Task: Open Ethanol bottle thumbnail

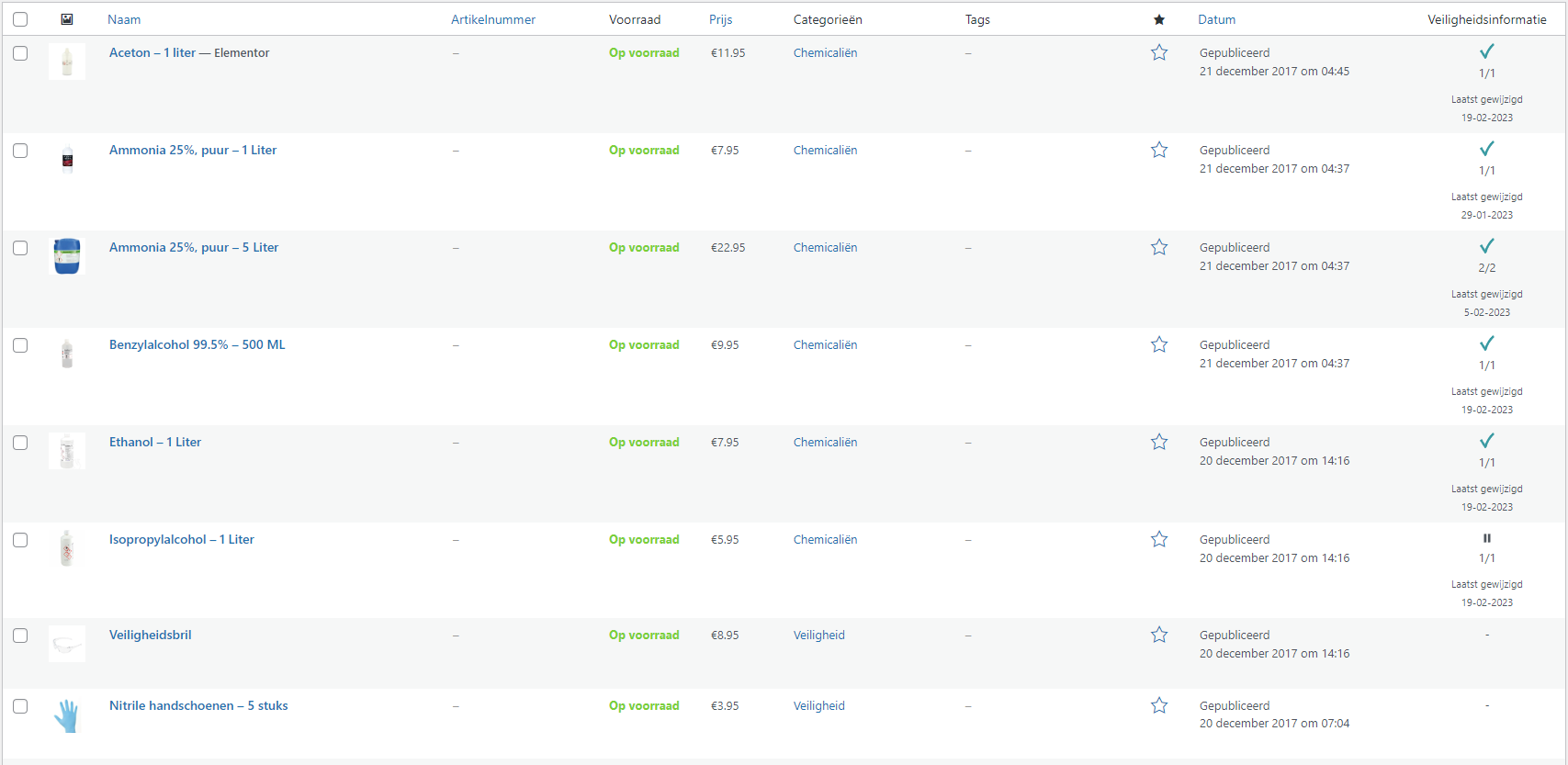Action: (67, 451)
